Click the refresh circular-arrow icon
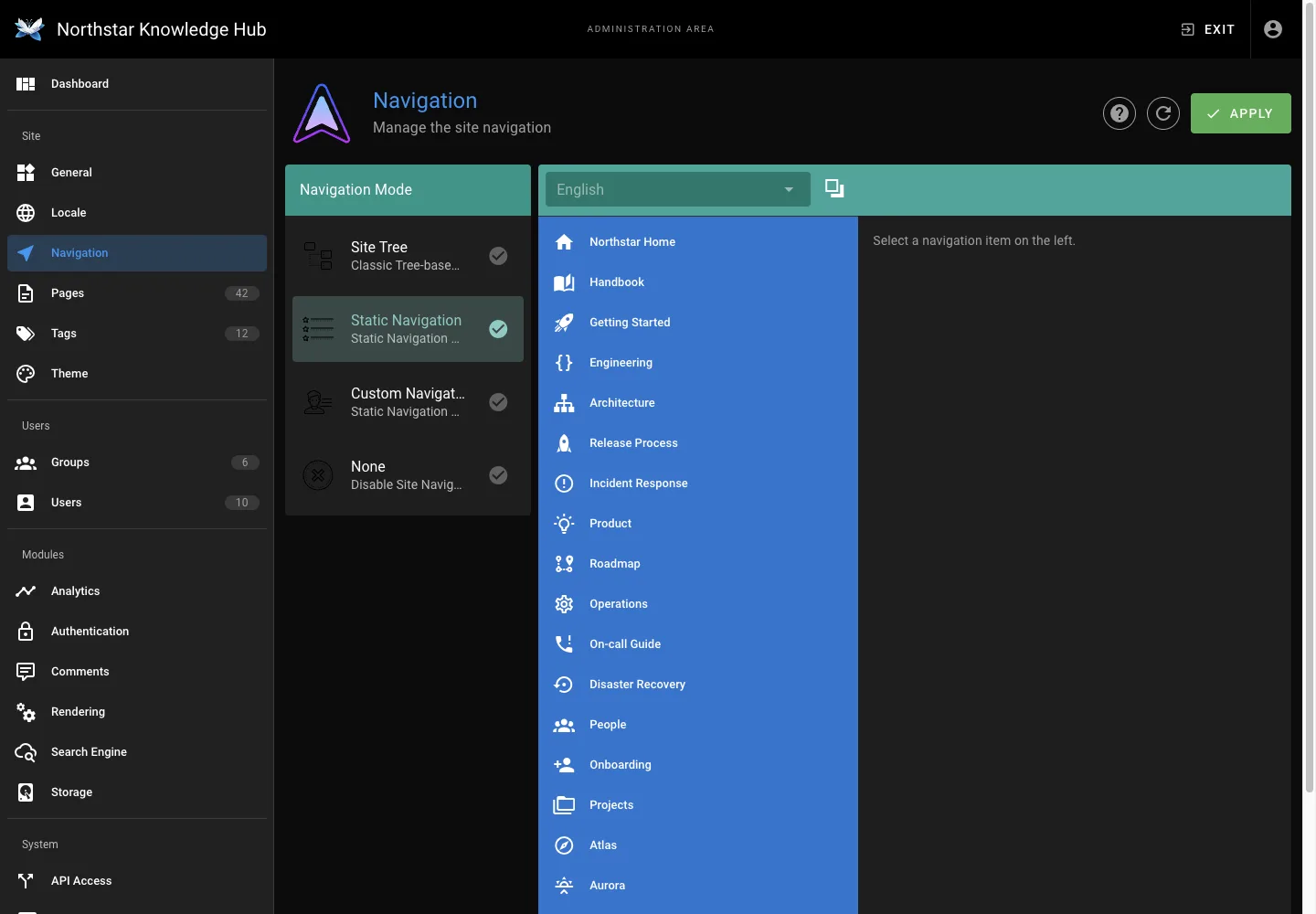 [x=1163, y=113]
